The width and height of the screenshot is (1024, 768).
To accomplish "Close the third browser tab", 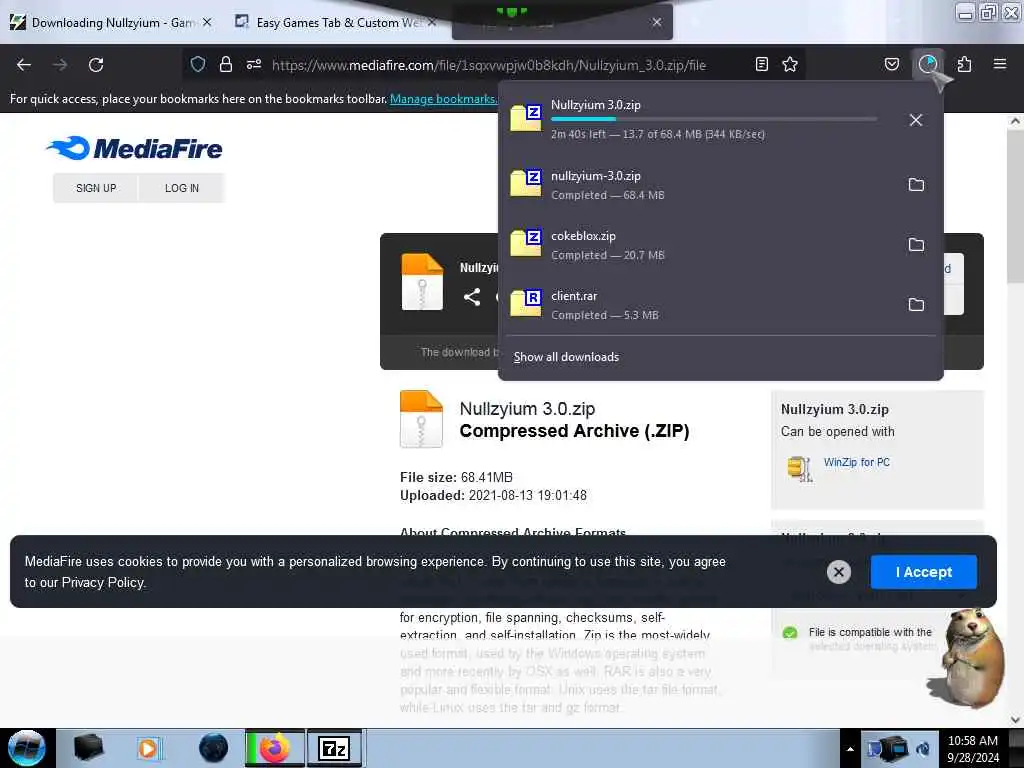I will [x=657, y=22].
